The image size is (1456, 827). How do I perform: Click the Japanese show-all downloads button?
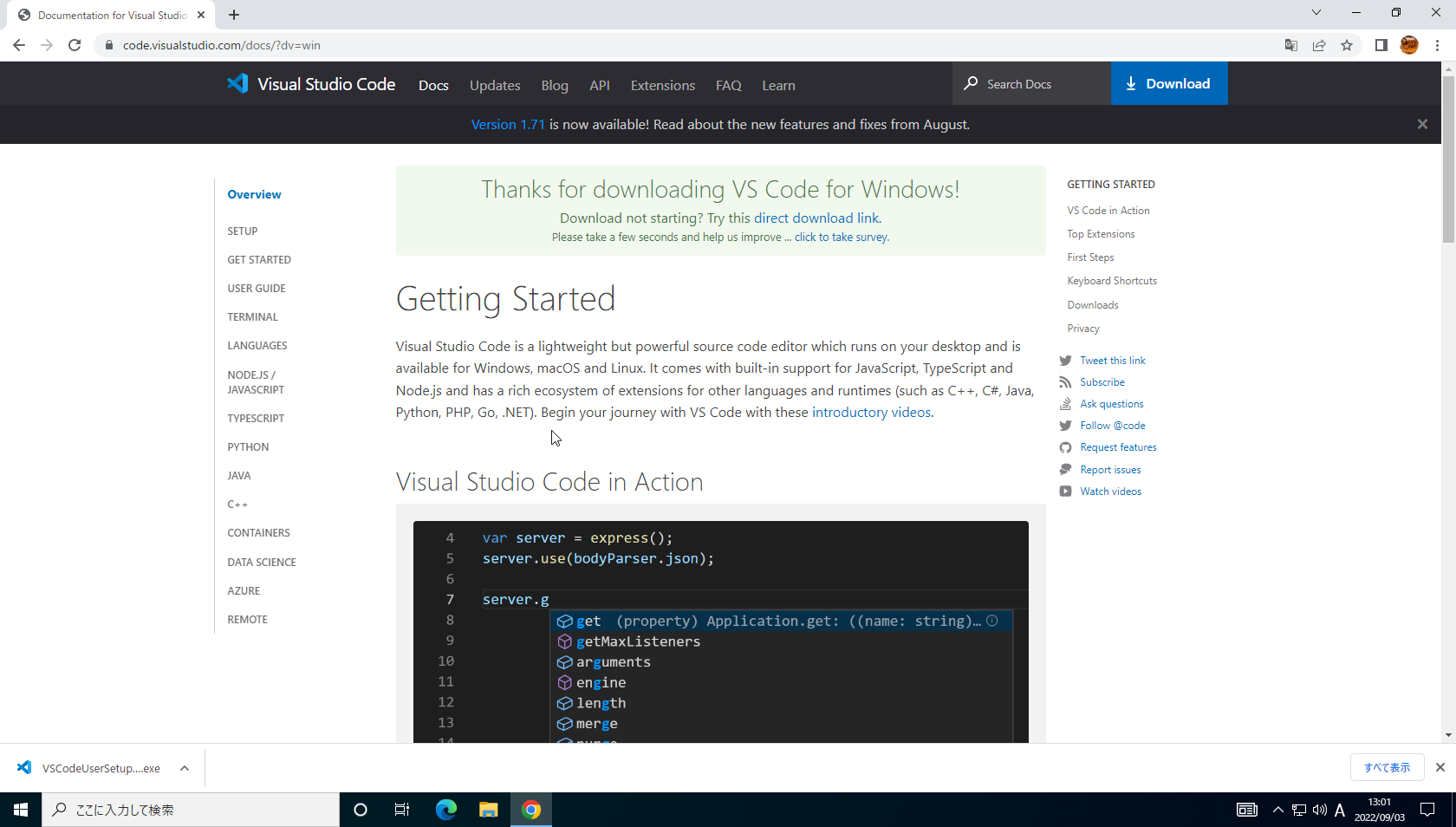(1387, 767)
